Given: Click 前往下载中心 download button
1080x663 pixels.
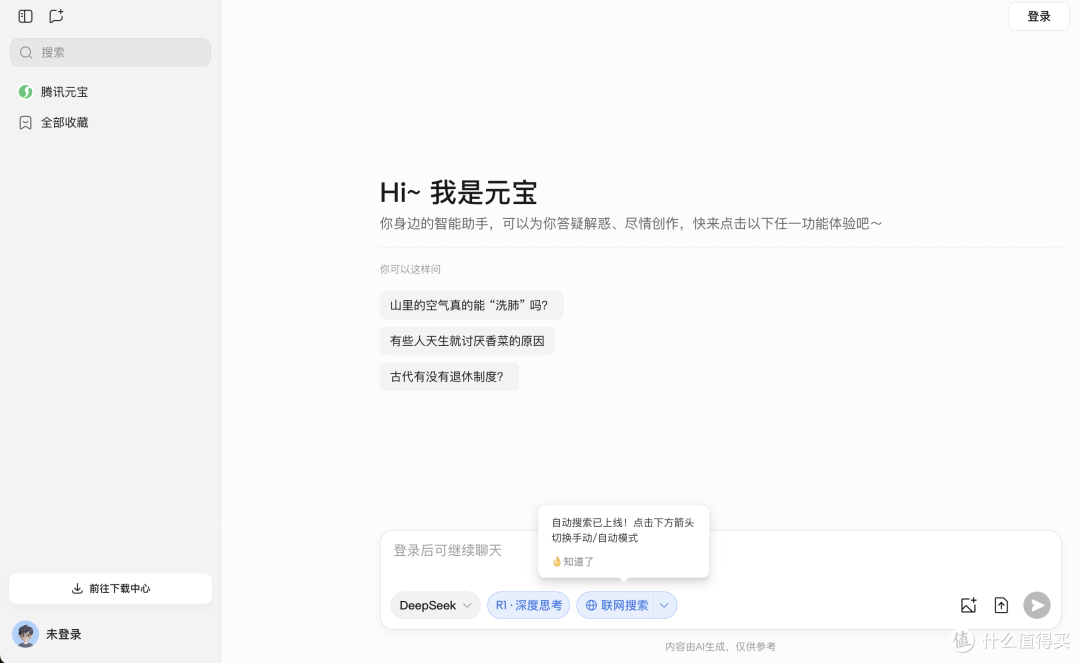Looking at the screenshot, I should [110, 589].
